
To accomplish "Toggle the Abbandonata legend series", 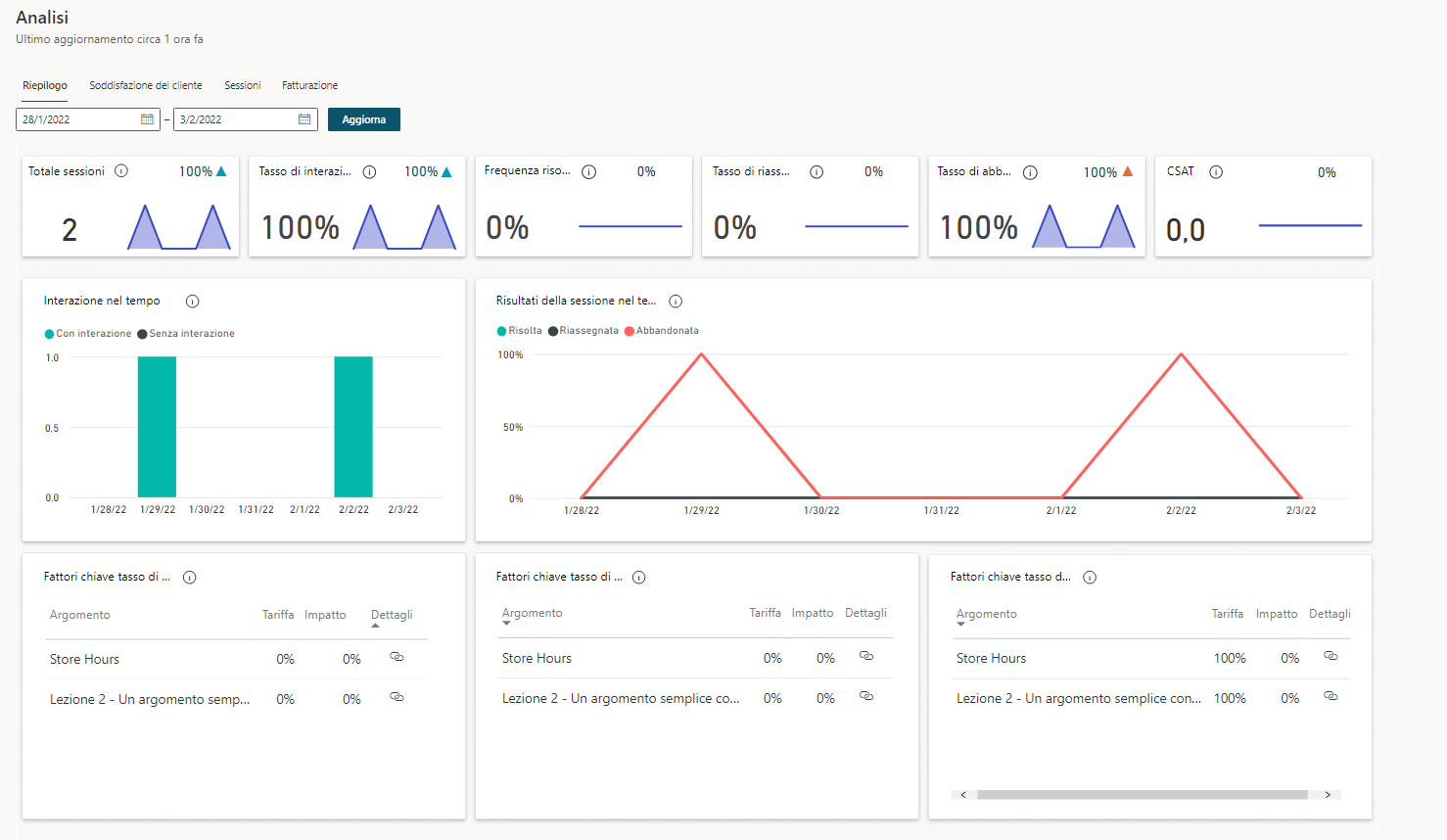I will click(x=662, y=331).
